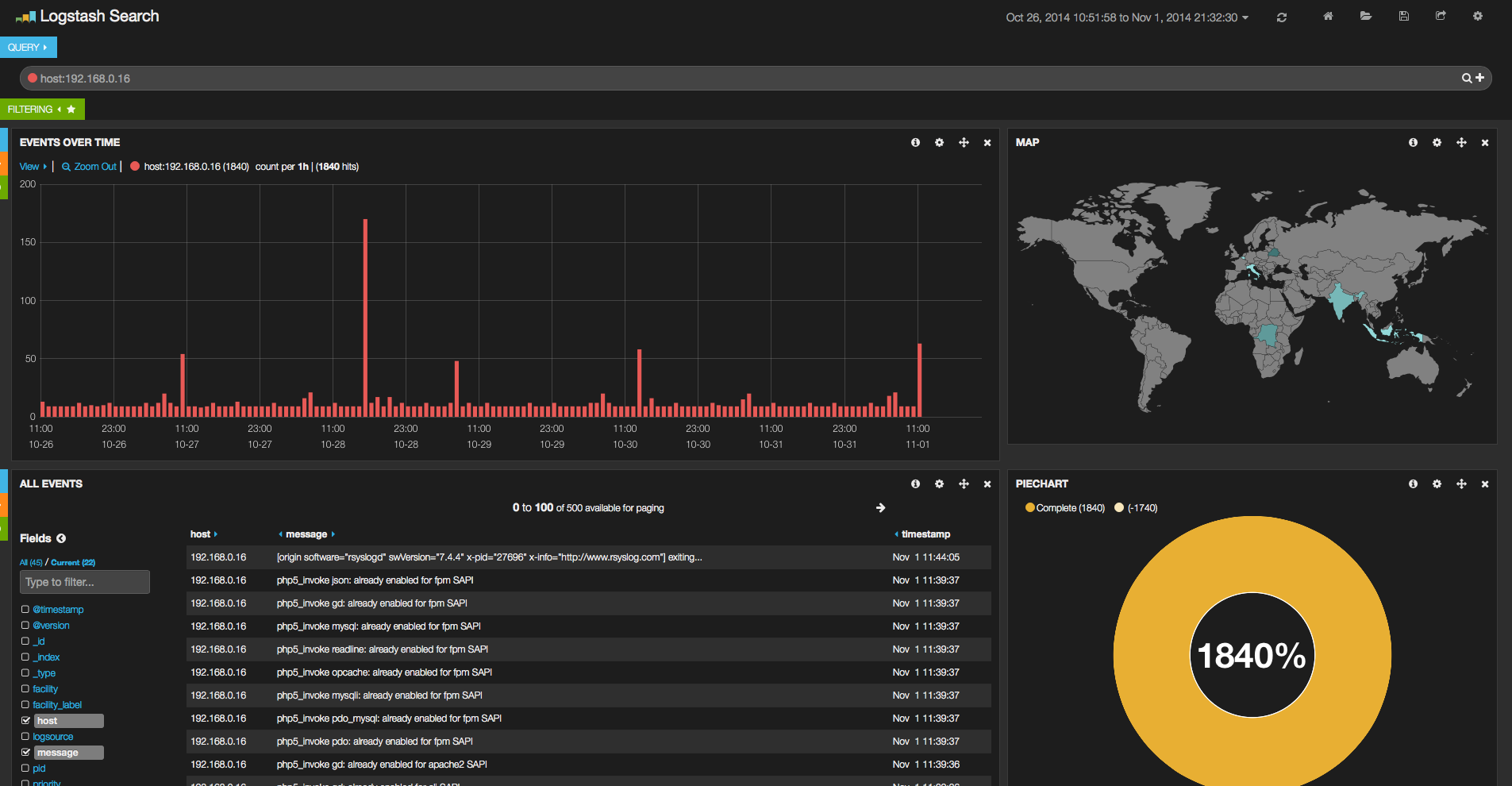Click move icon on Piechart panel
The width and height of the screenshot is (1512, 786).
(x=1461, y=484)
